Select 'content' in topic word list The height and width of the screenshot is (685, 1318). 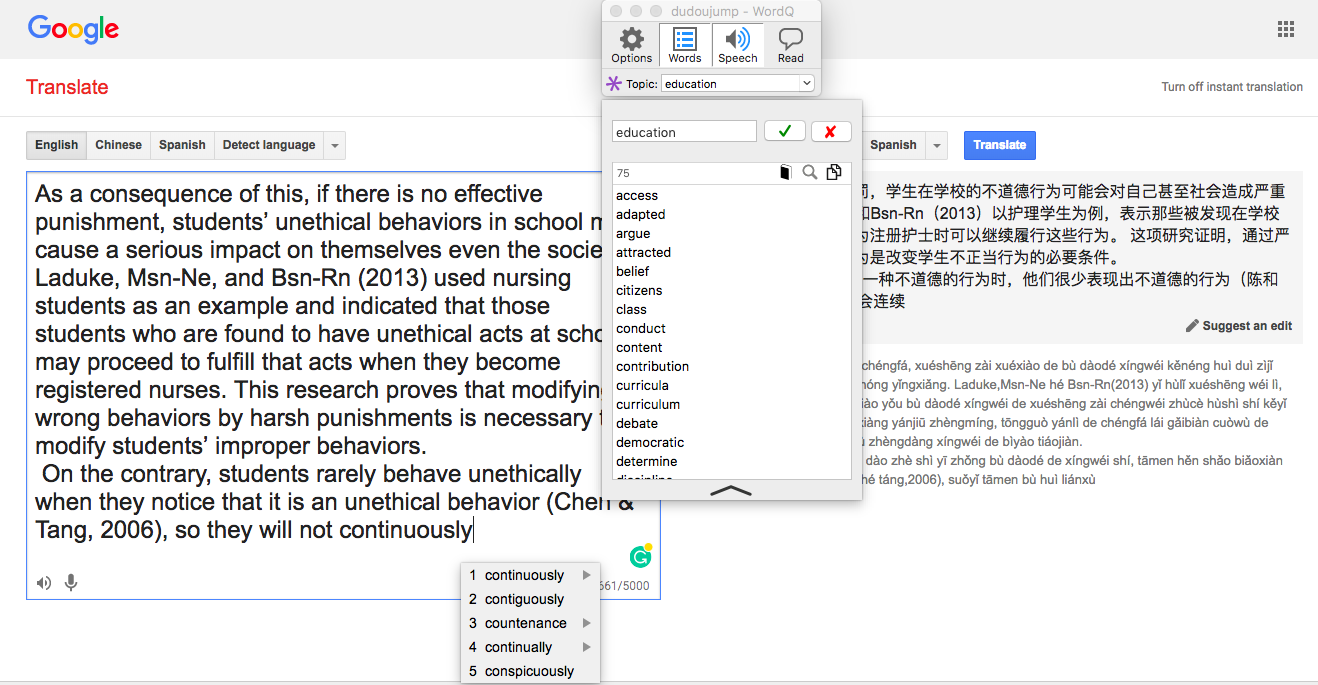pyautogui.click(x=639, y=347)
